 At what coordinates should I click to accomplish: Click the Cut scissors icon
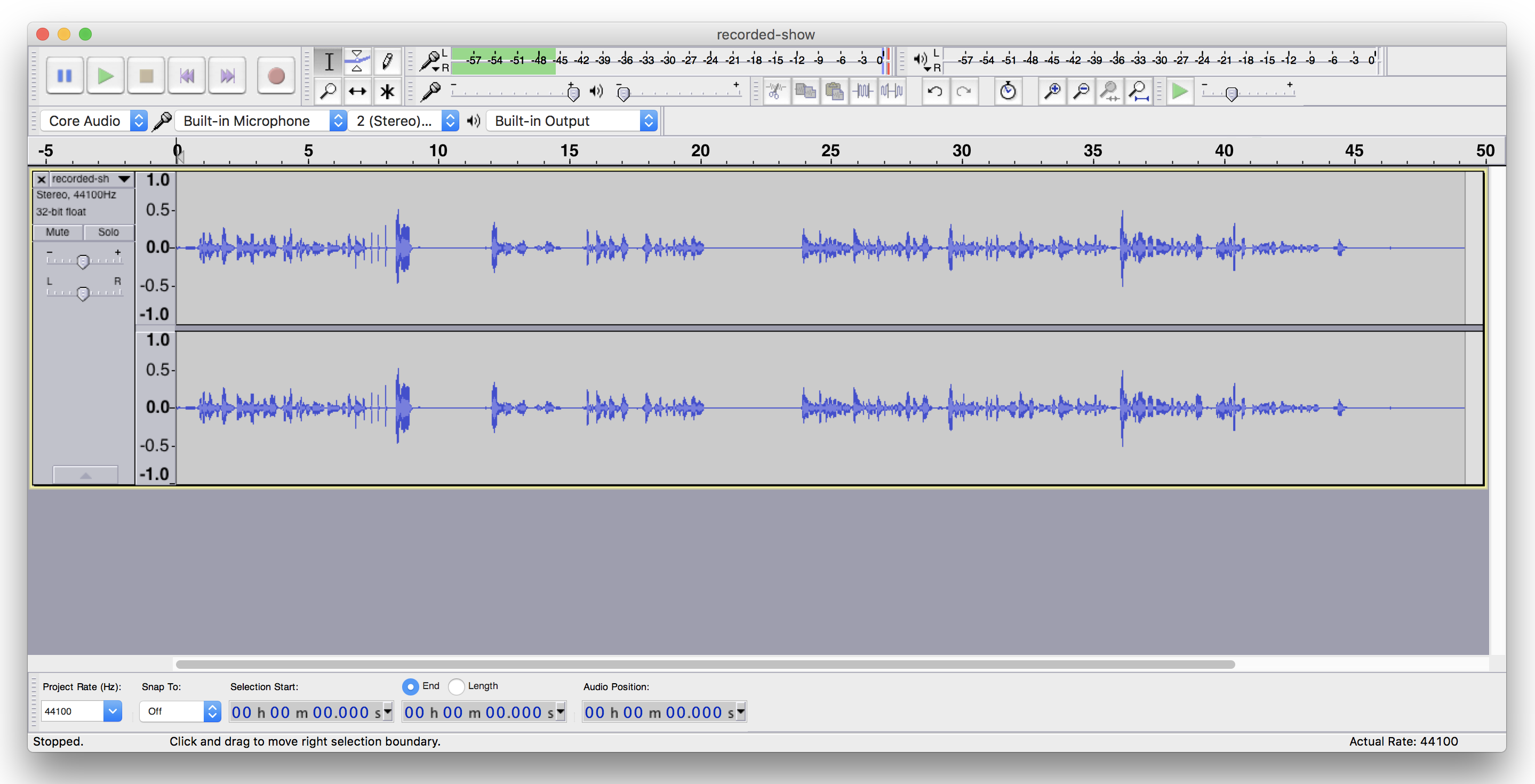click(x=776, y=91)
